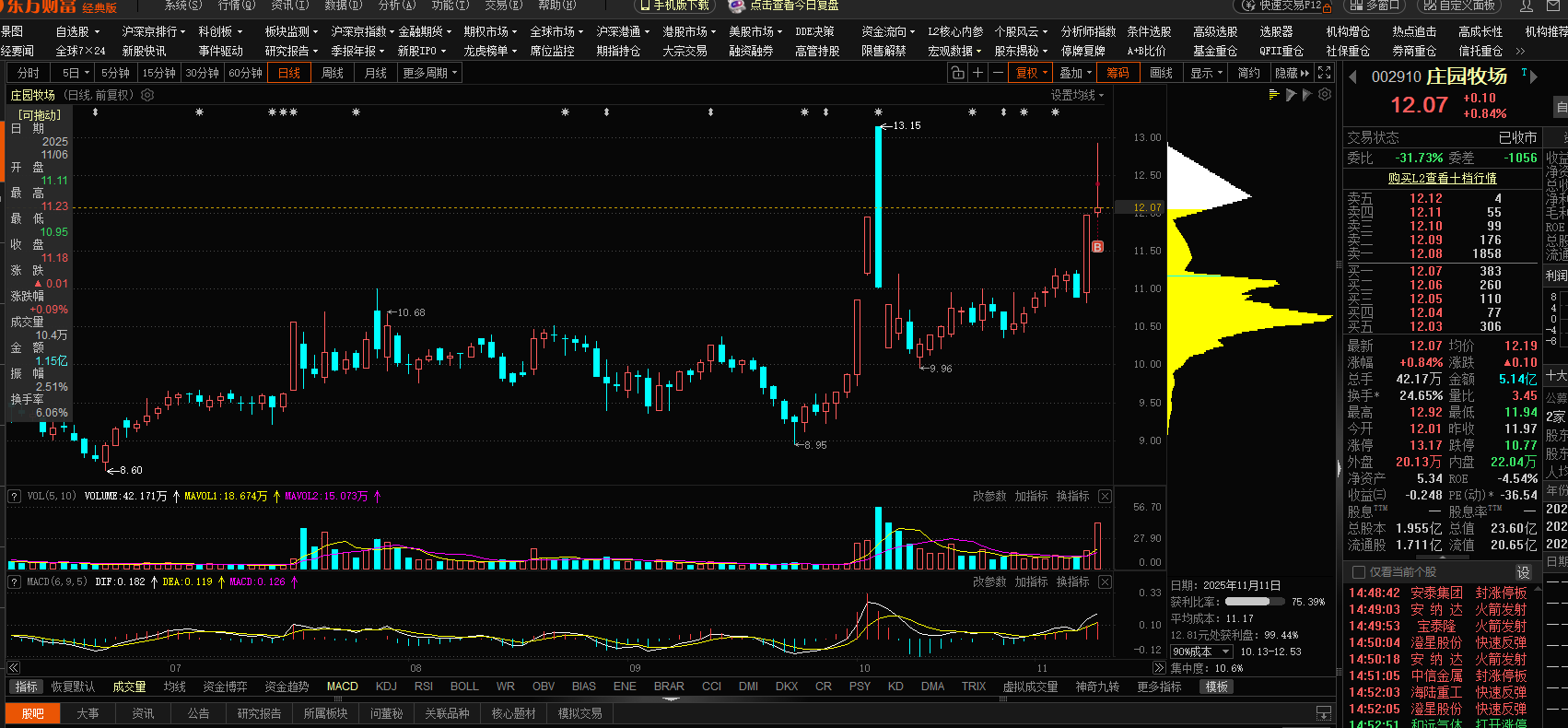Open 股吧 bottom tab
The image size is (1568, 728).
[33, 713]
